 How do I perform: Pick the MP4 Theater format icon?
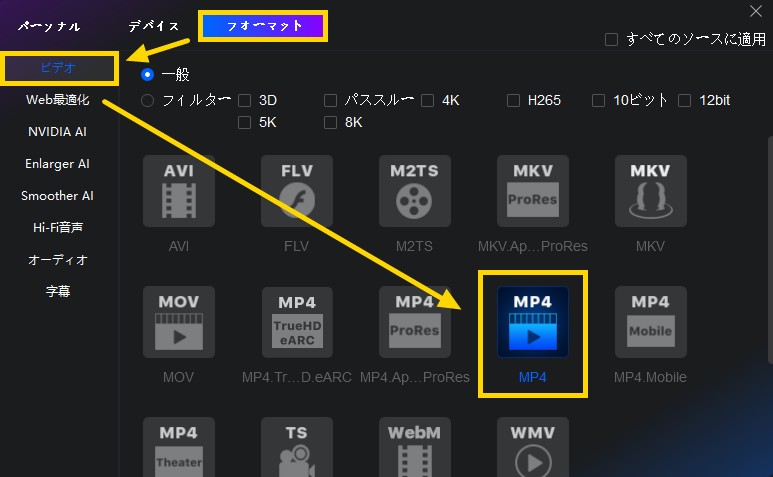coord(178,447)
